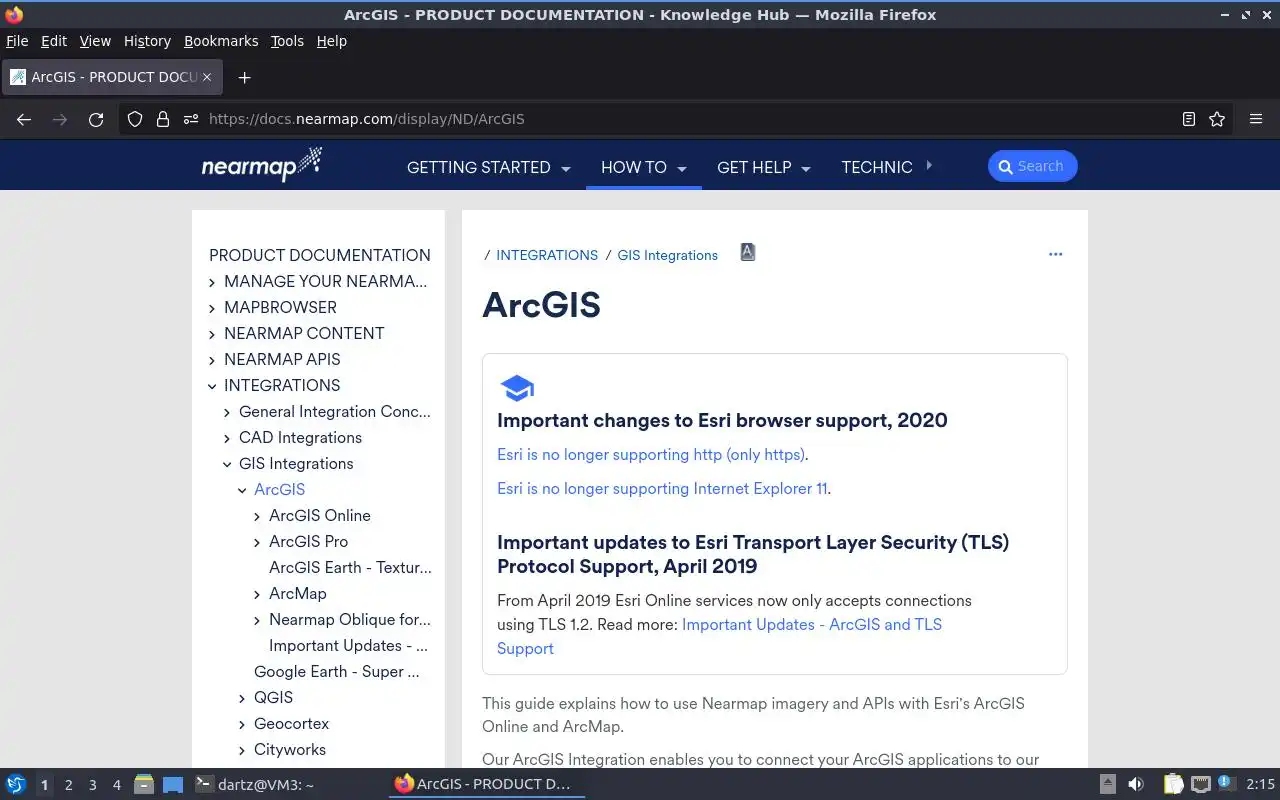Expand ArcGIS Online arrow
1280x800 pixels.
click(257, 516)
